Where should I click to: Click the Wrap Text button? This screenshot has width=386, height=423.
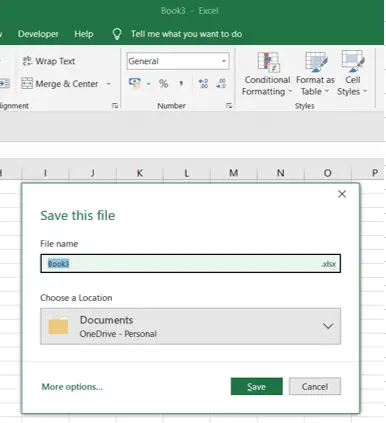[x=49, y=61]
